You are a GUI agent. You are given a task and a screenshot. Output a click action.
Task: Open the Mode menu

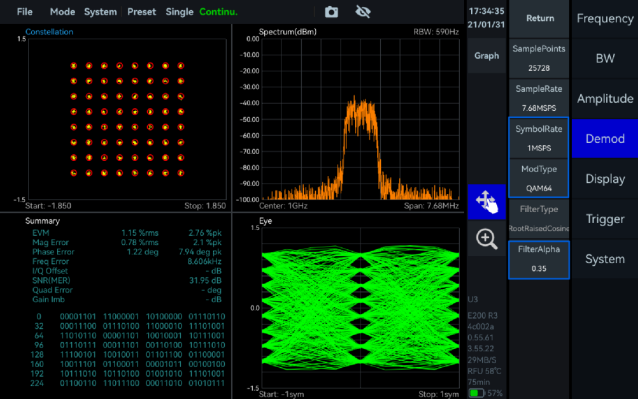click(62, 12)
